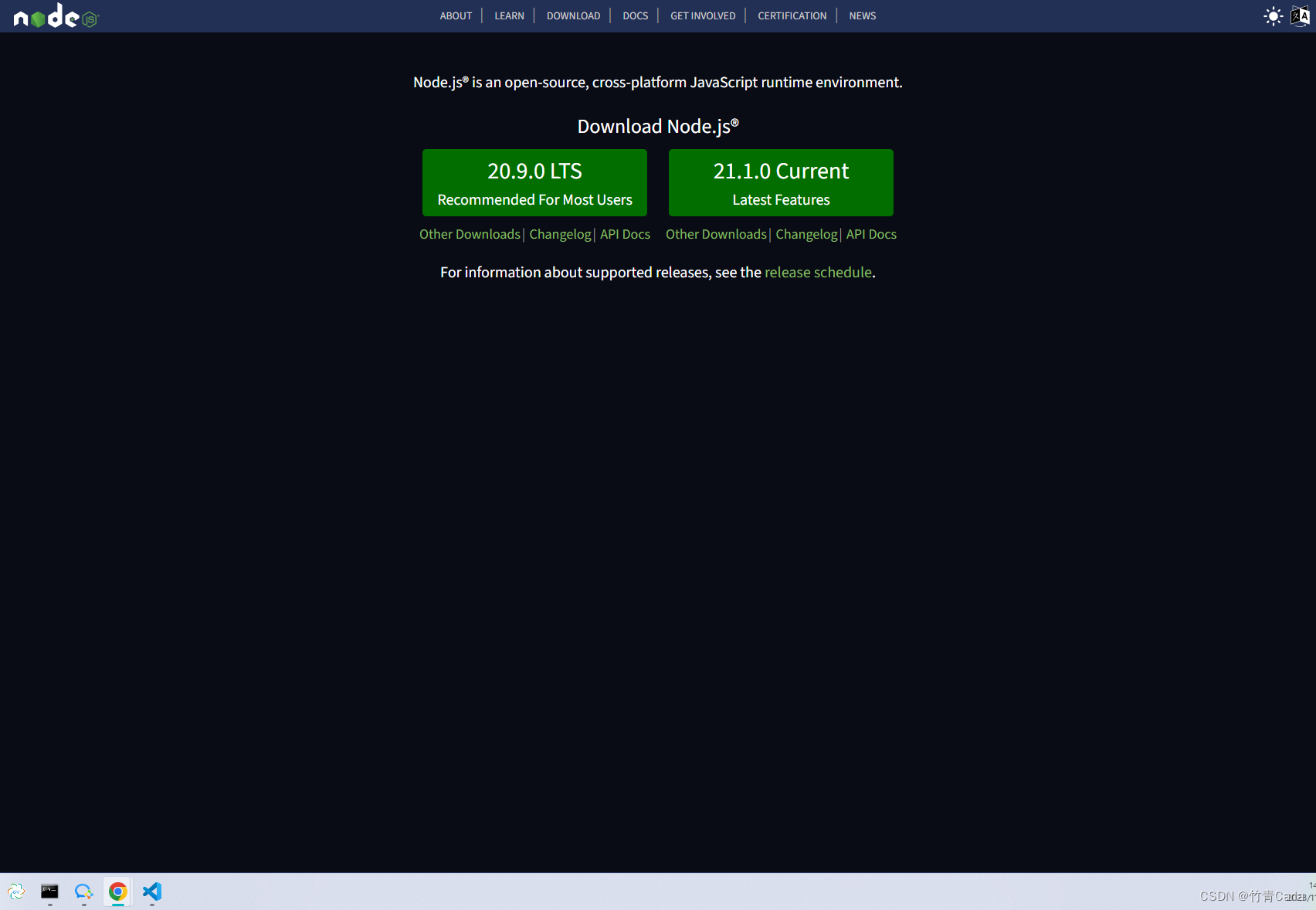This screenshot has width=1316, height=910.
Task: Click the Node.js logo
Action: click(56, 15)
